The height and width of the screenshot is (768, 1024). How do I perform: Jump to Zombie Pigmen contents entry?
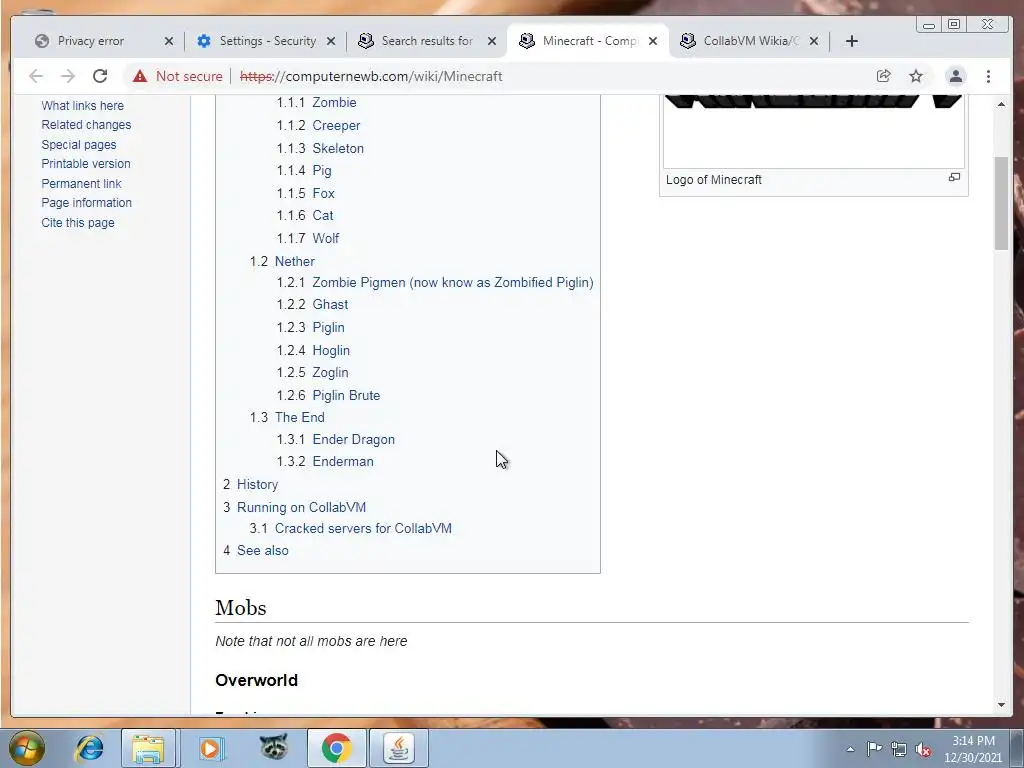(x=435, y=283)
